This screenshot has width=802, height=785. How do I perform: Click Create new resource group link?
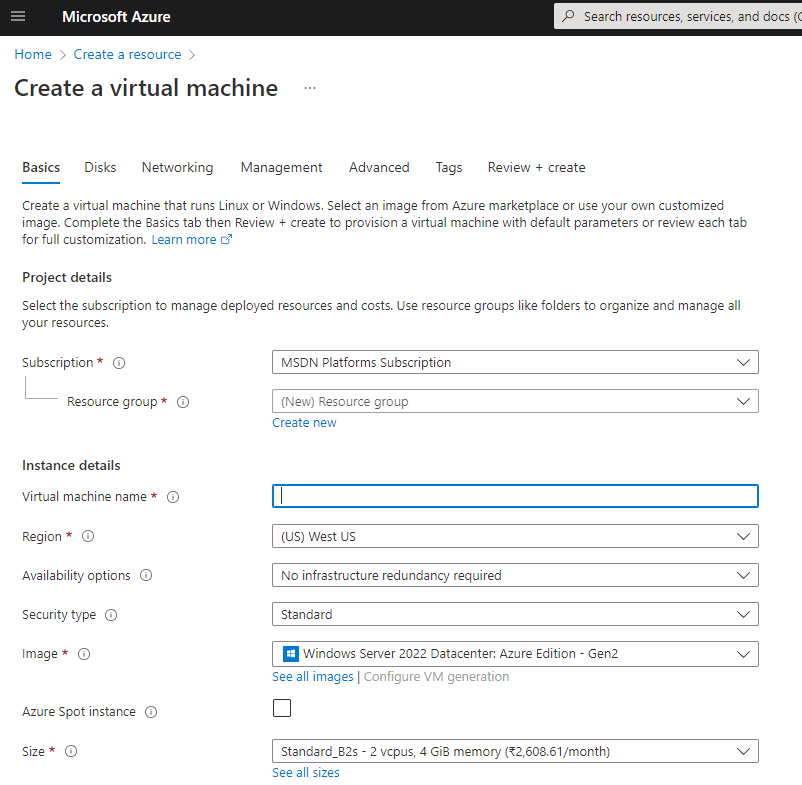click(304, 423)
